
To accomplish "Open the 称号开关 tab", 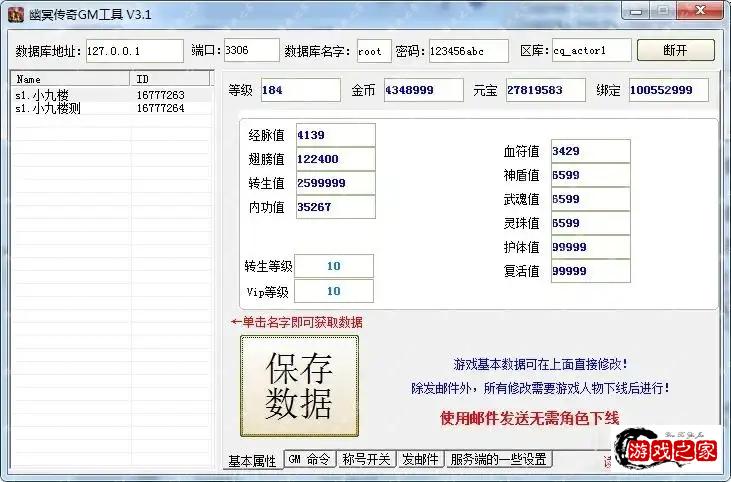I will (x=366, y=459).
